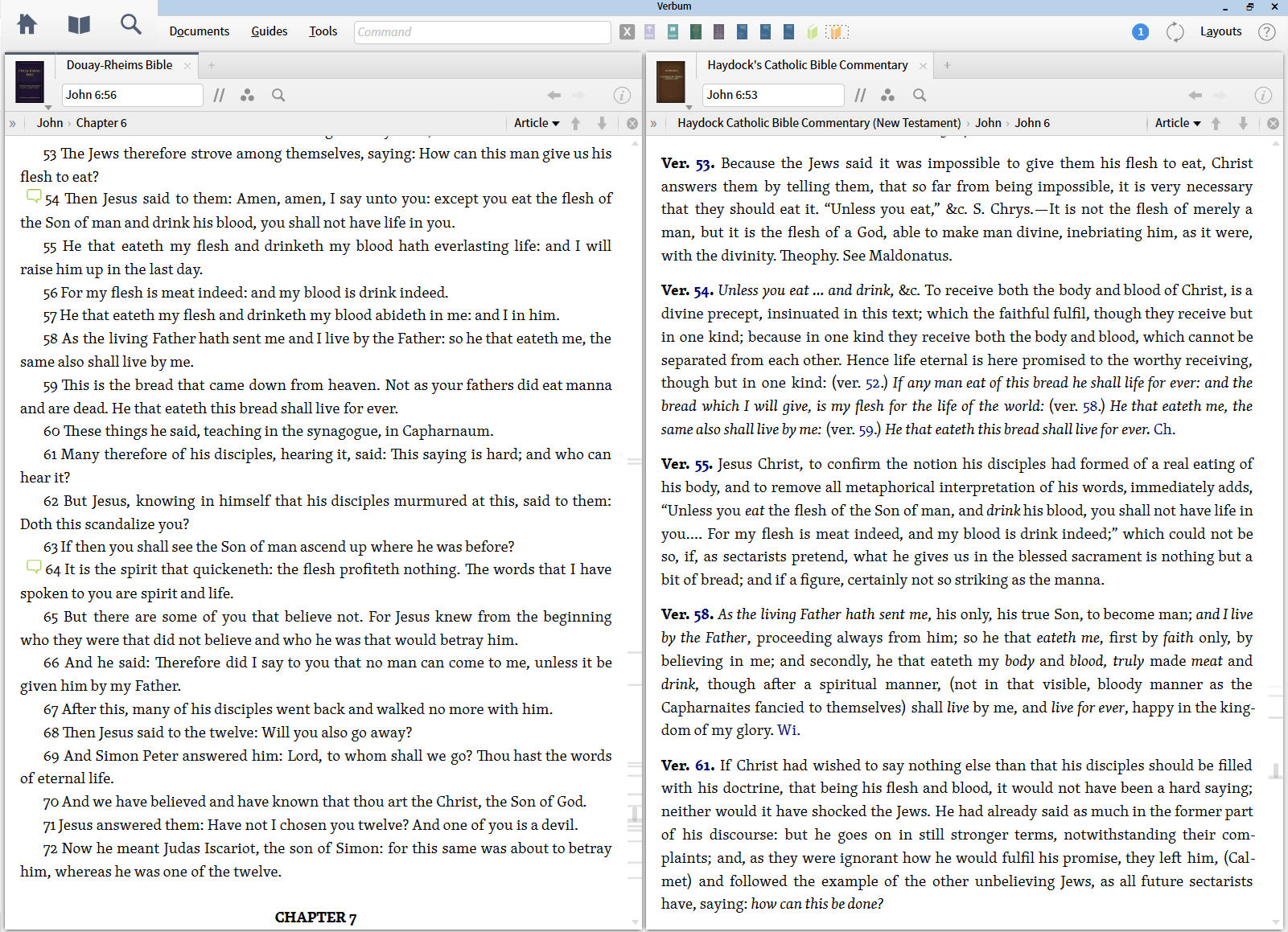Image resolution: width=1288 pixels, height=932 pixels.
Task: Expand the Article dropdown in Douay-Rheims panel
Action: click(537, 123)
